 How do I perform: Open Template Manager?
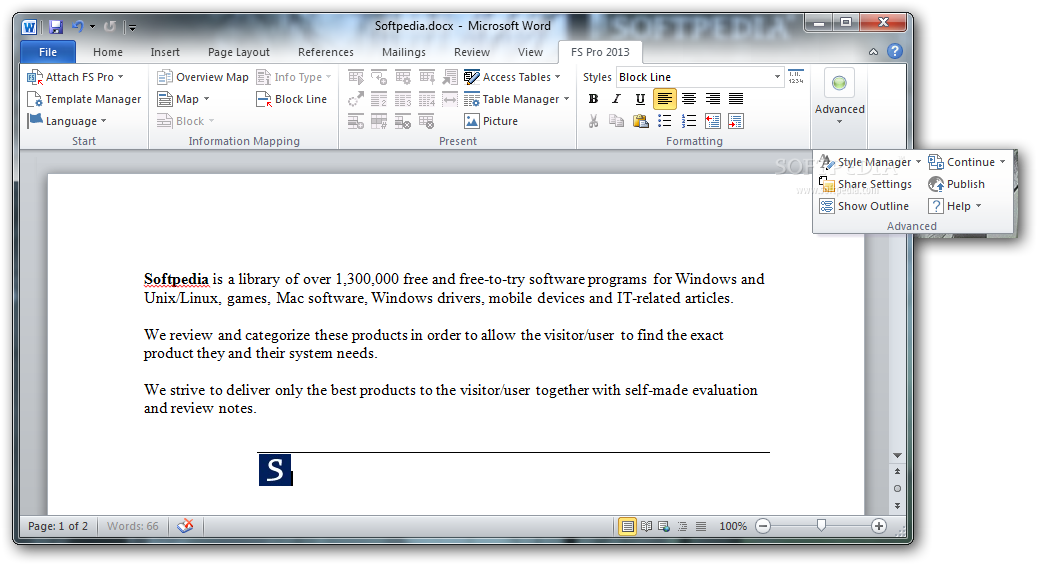(84, 99)
